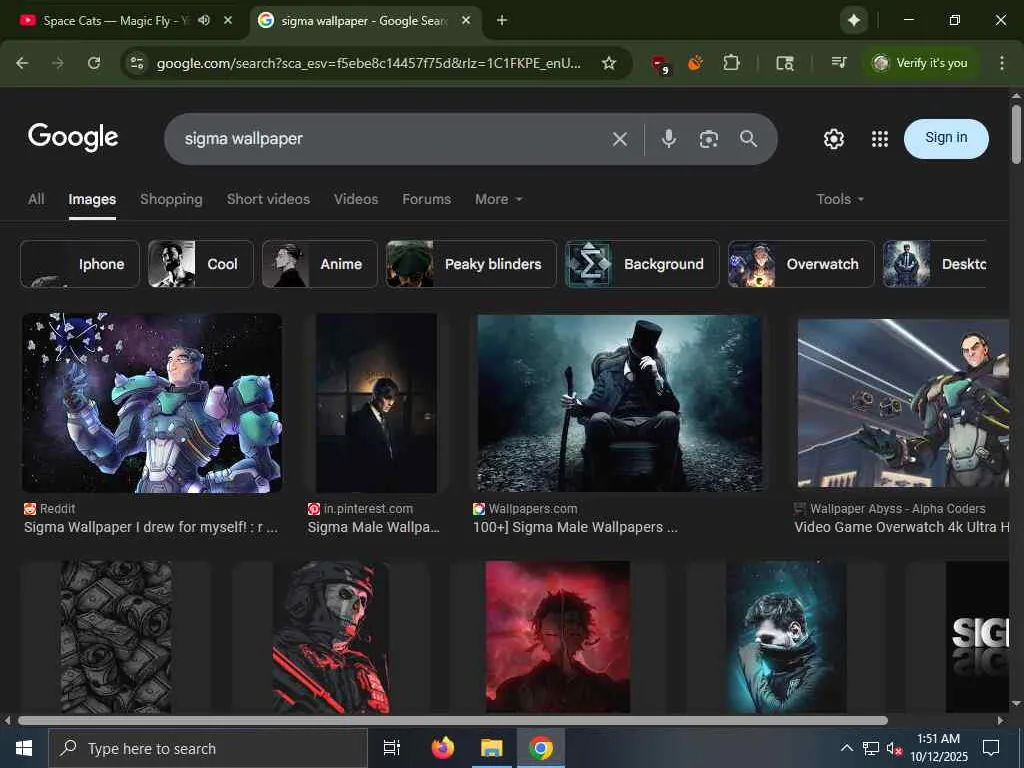Filter results by Cool chip
1024x768 pixels.
[200, 264]
